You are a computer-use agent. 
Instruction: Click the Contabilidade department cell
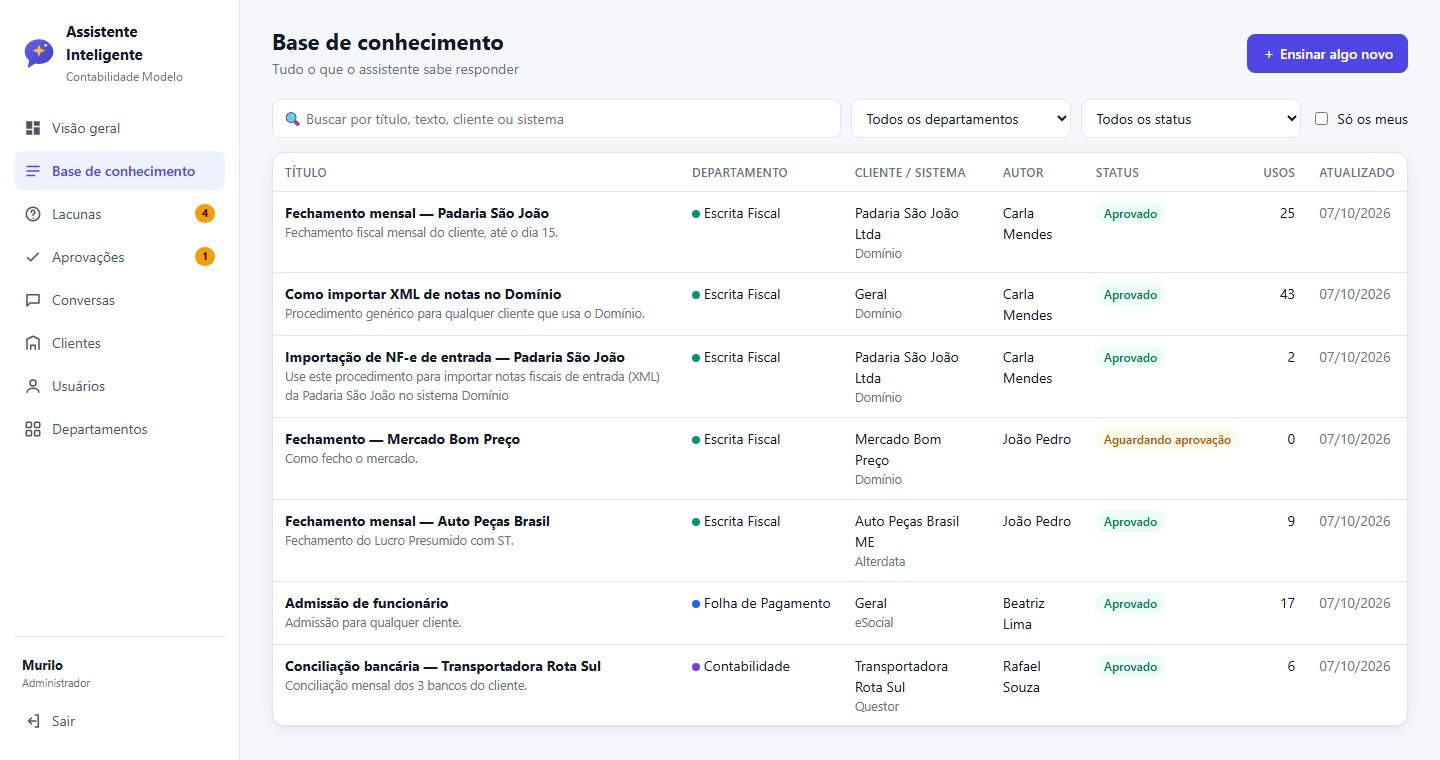tap(741, 666)
